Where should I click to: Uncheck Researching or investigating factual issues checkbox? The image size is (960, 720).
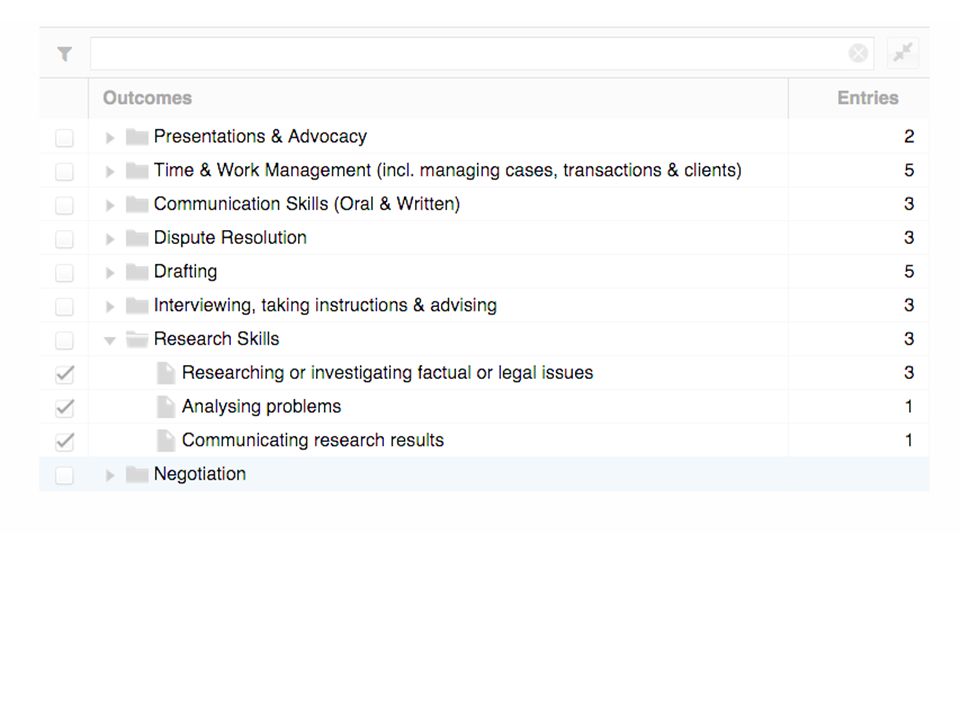click(64, 373)
